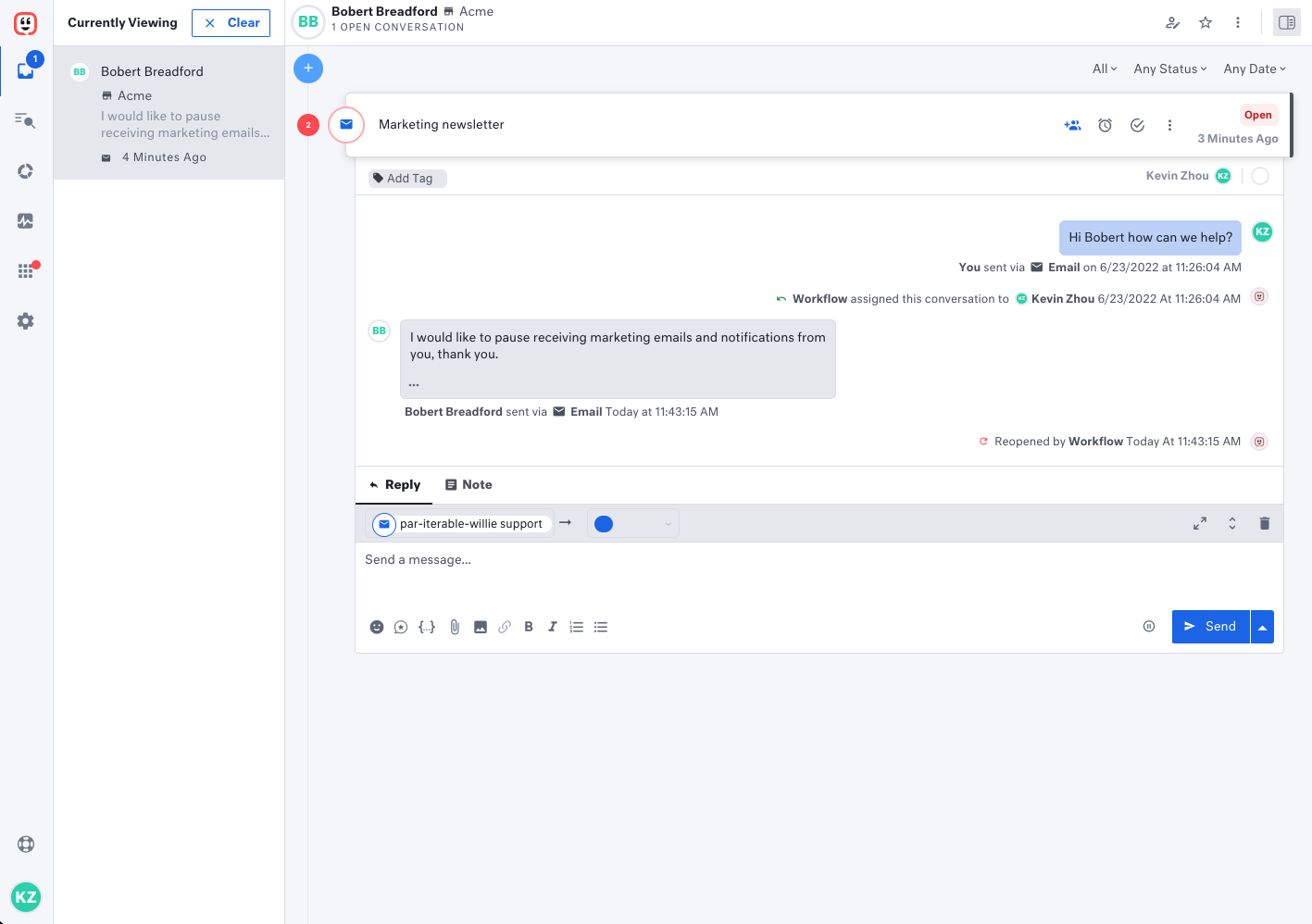Select the Reply tab
Viewport: 1312px width, 924px height.
pyautogui.click(x=394, y=484)
